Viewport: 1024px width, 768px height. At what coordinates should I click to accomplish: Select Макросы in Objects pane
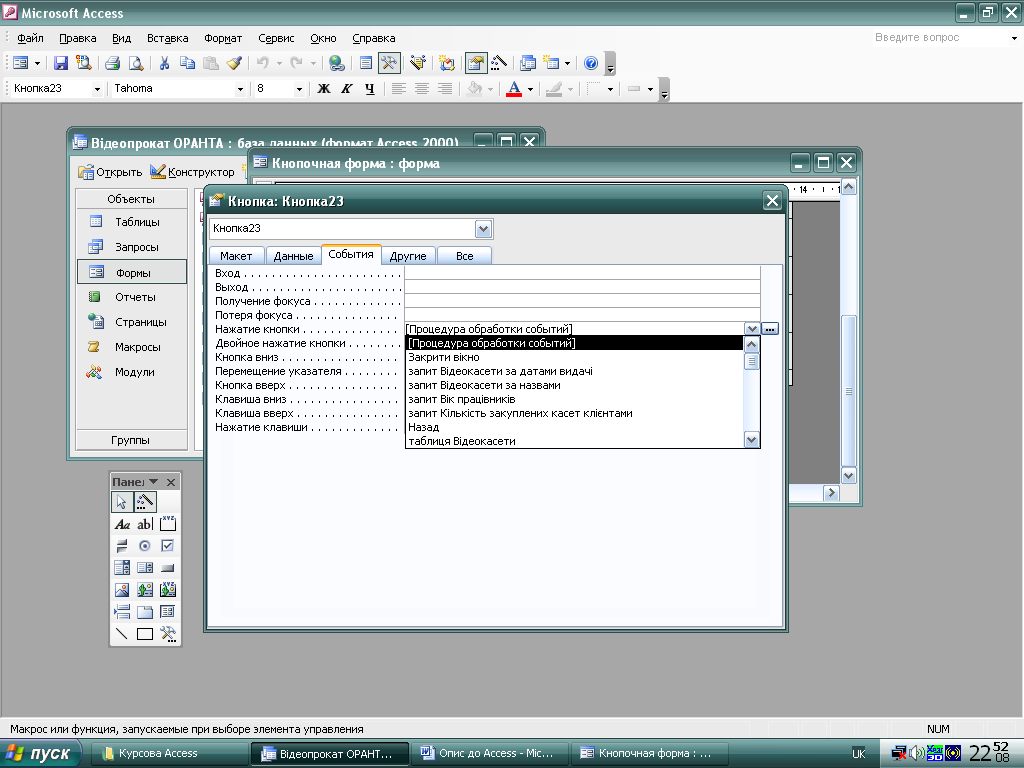pos(131,347)
